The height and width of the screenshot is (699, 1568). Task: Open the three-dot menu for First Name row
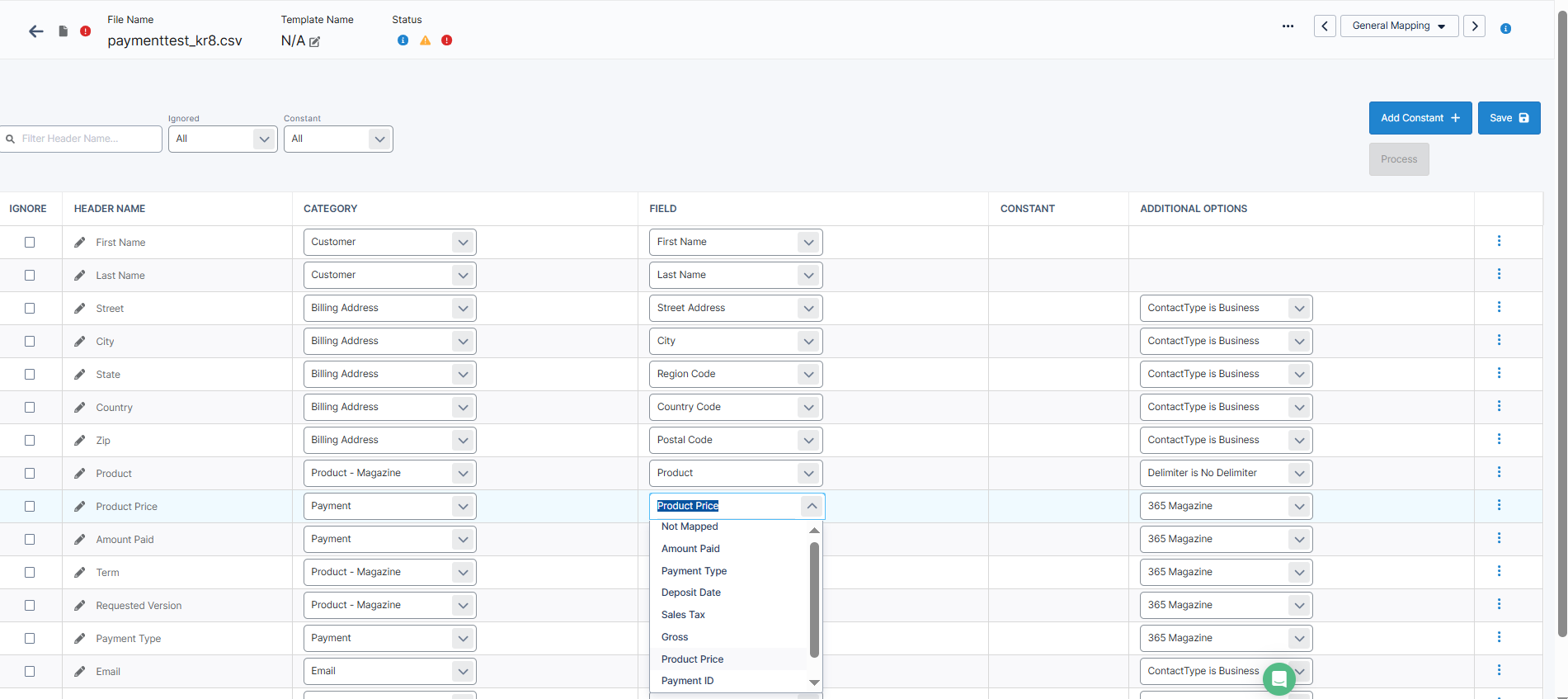coord(1499,241)
